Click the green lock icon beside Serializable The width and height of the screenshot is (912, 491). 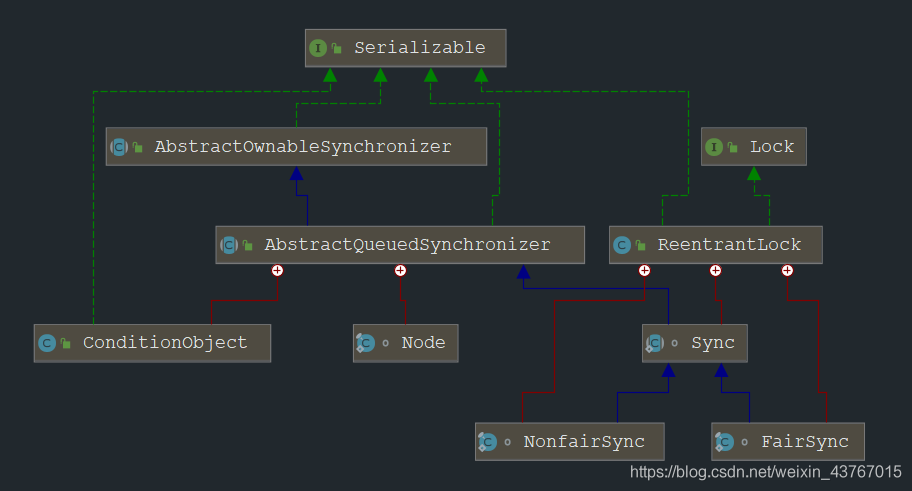pyautogui.click(x=338, y=48)
